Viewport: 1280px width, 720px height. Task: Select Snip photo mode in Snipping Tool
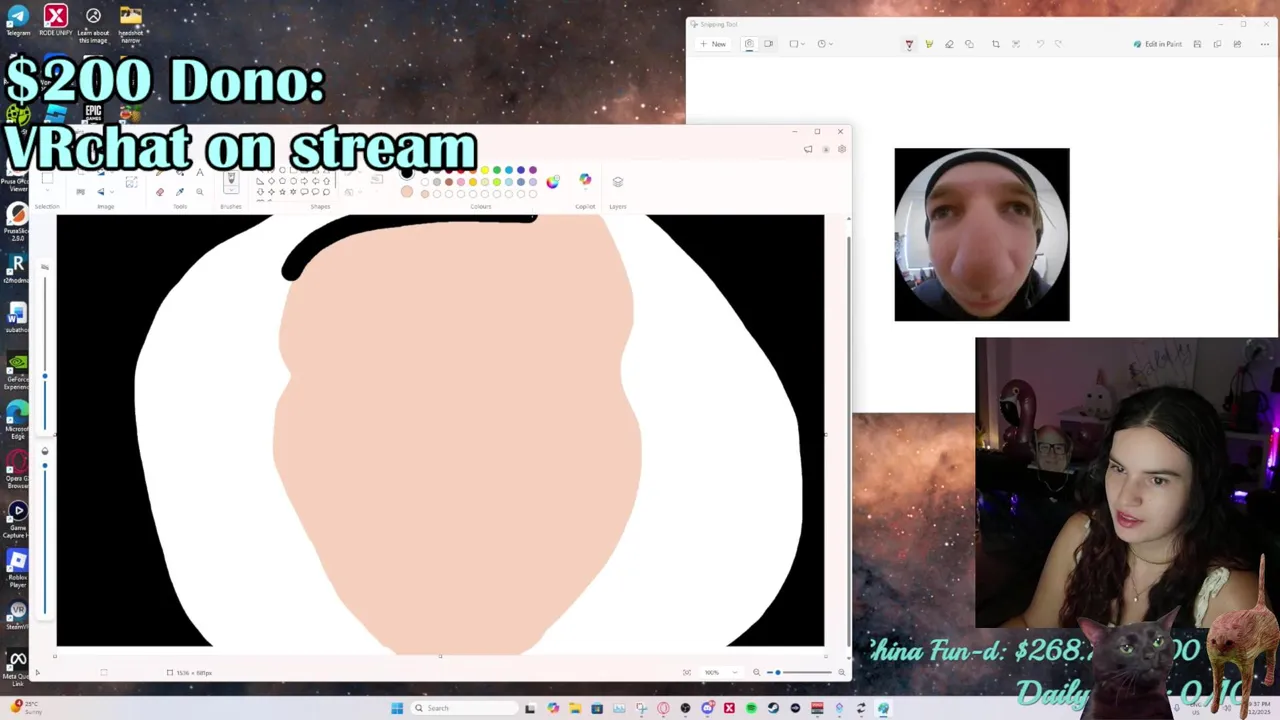(749, 44)
